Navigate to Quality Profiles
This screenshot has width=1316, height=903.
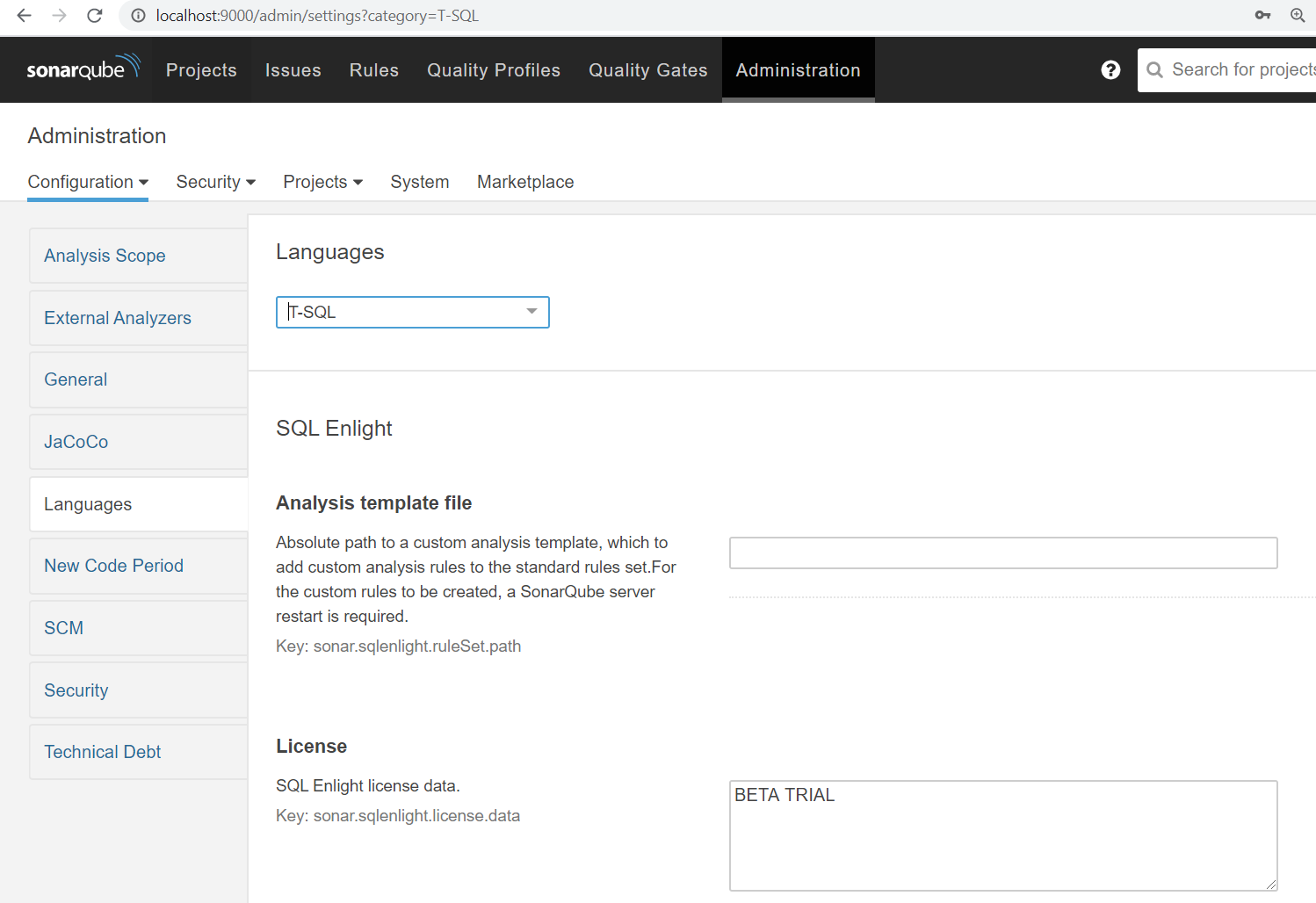[494, 70]
